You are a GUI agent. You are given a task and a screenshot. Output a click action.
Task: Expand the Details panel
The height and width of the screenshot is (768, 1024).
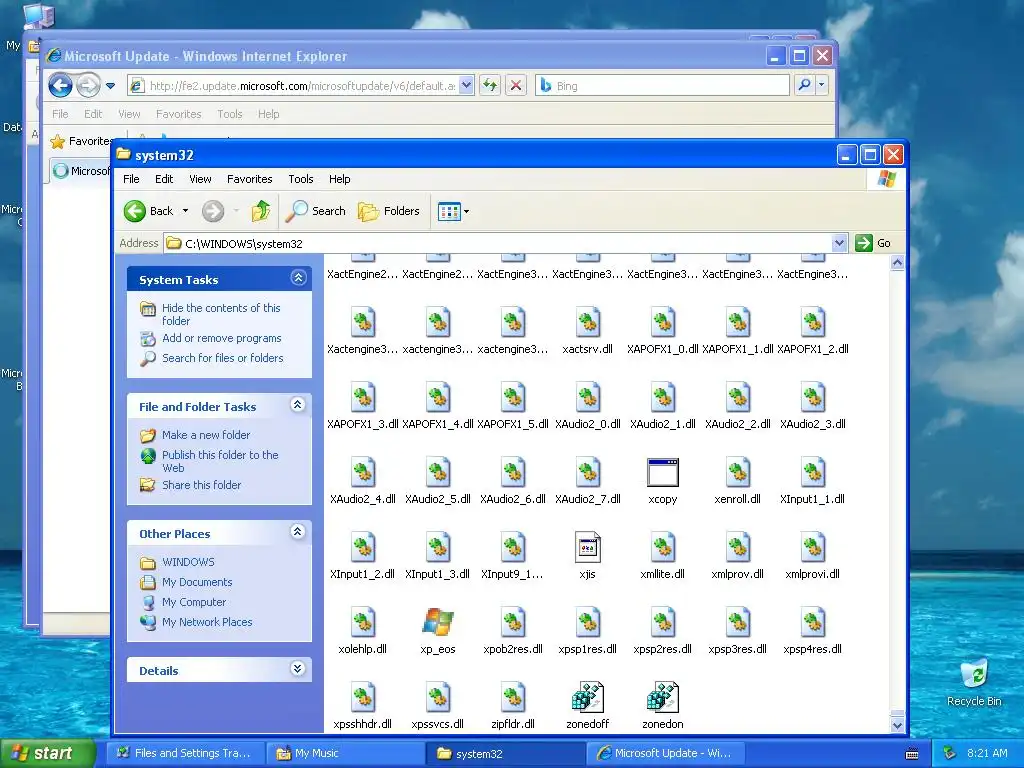click(x=298, y=669)
